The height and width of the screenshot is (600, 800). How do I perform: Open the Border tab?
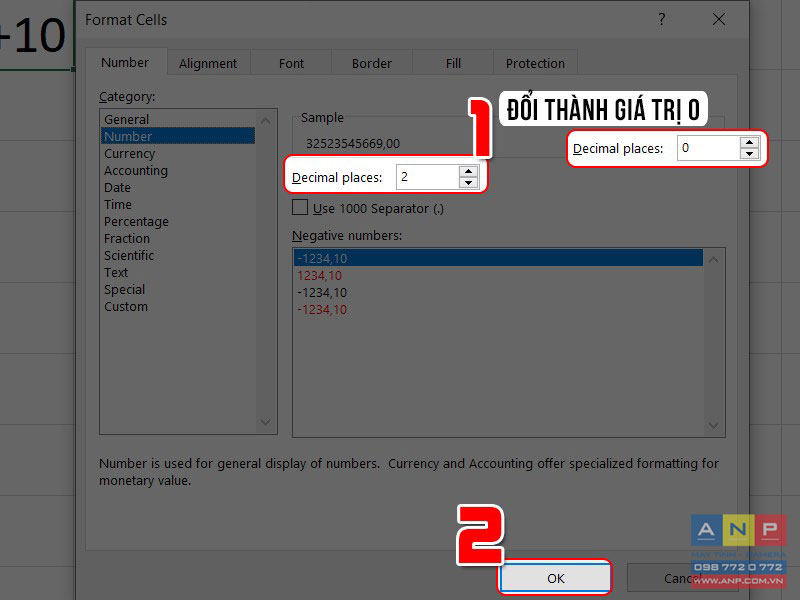click(371, 63)
